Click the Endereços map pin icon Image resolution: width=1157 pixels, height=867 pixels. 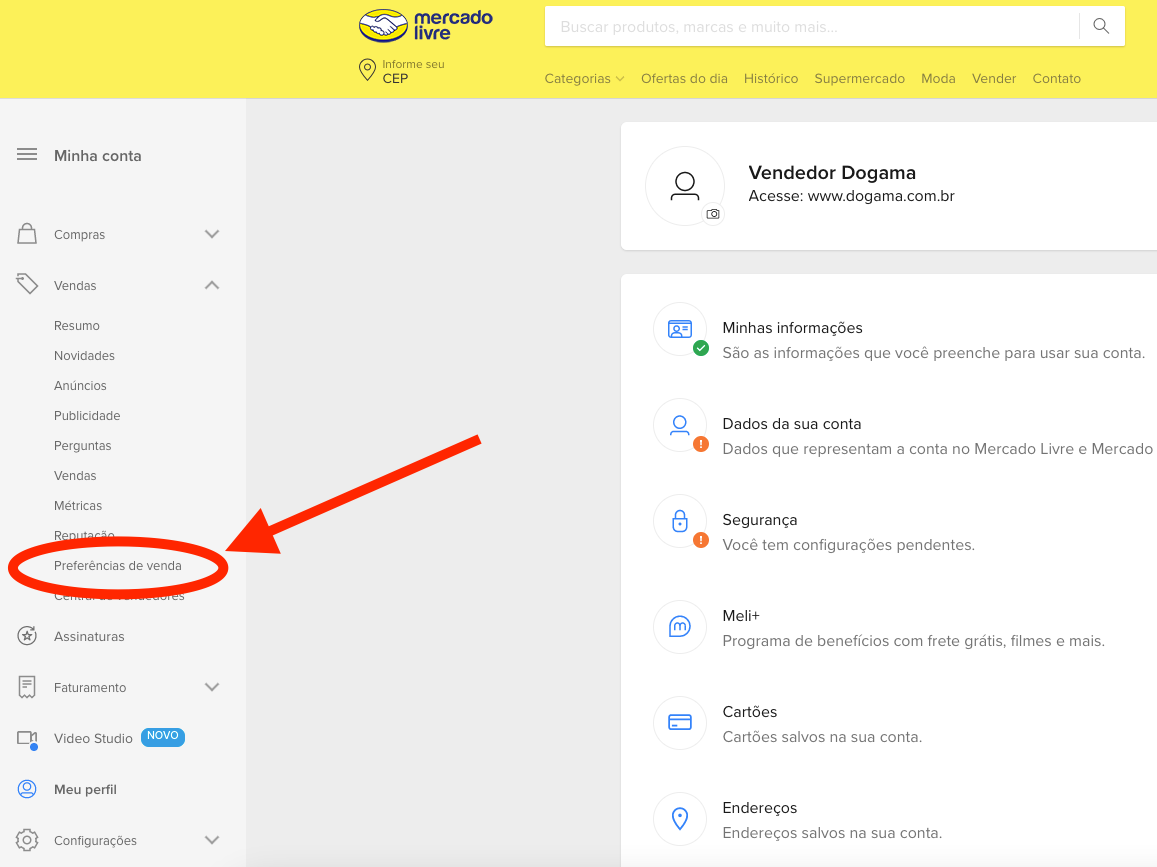point(680,818)
